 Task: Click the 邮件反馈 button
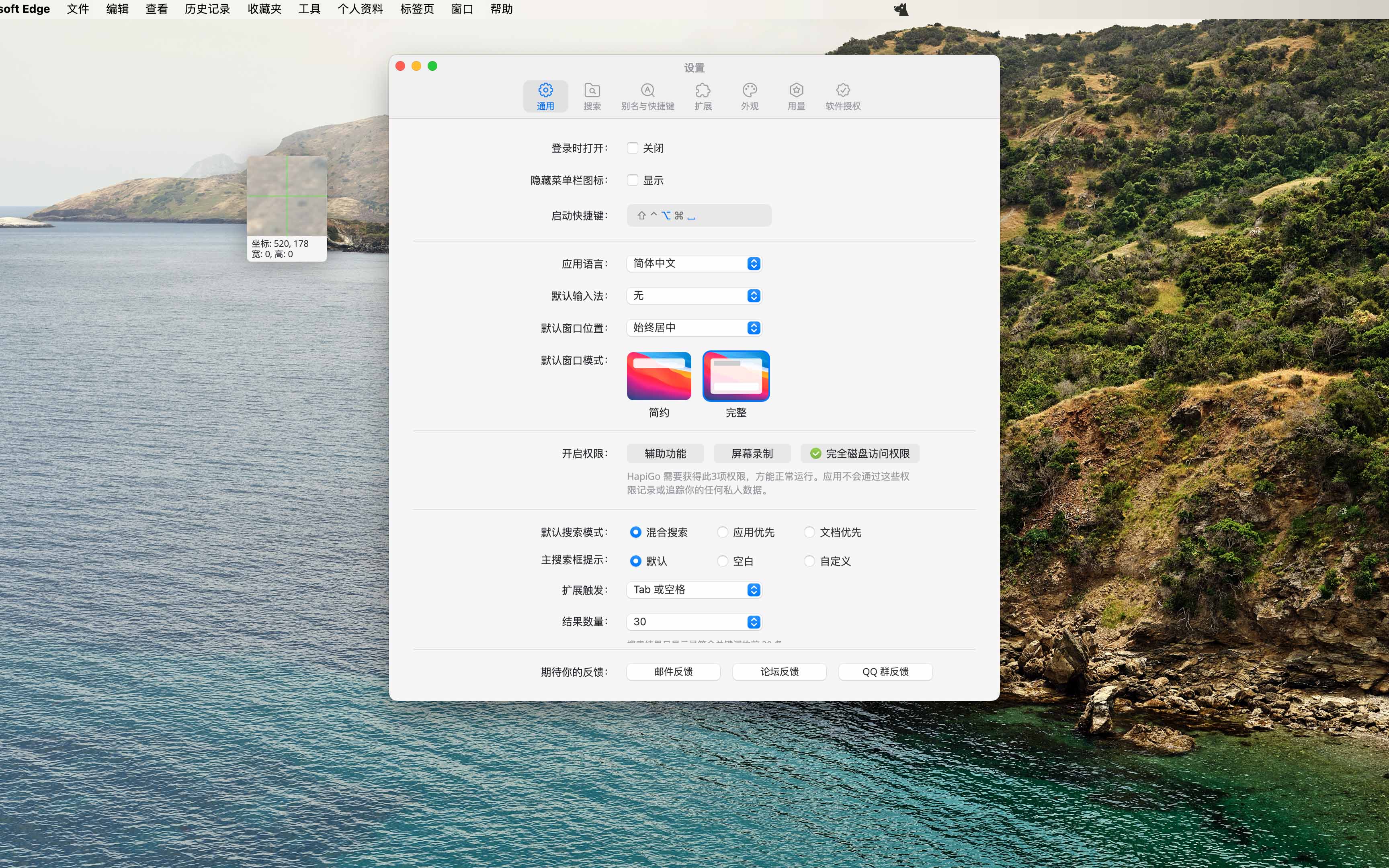[673, 671]
